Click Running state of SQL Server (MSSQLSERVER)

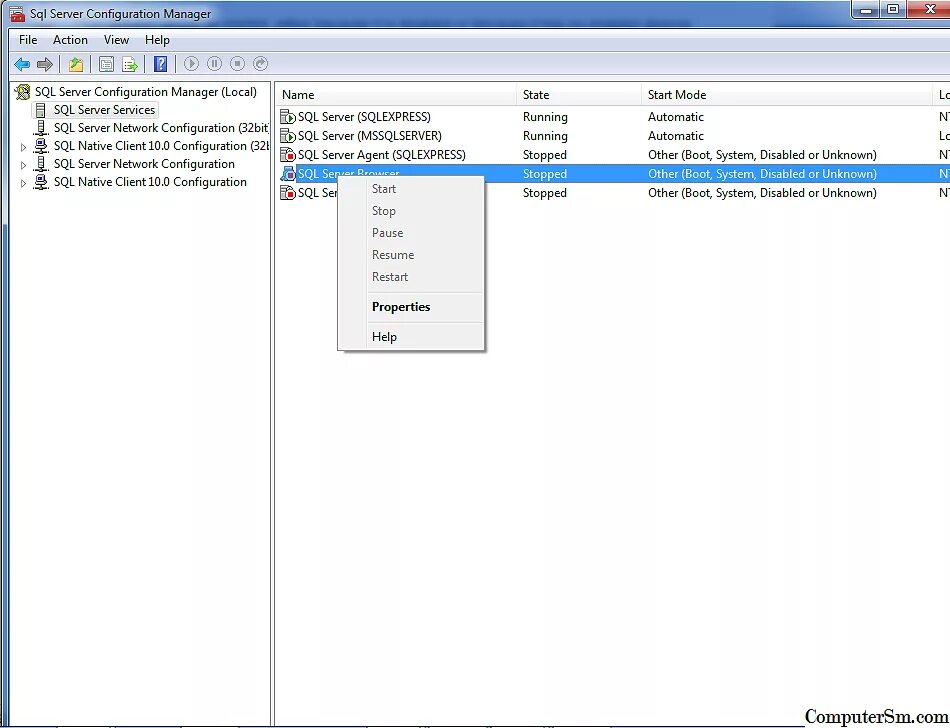pos(545,136)
